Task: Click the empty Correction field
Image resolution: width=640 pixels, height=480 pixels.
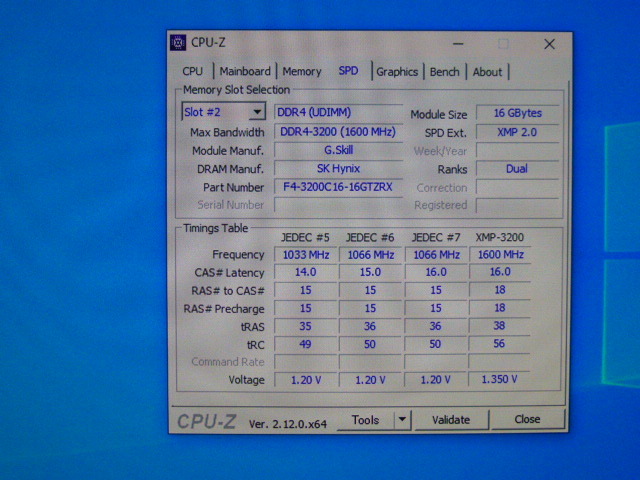Action: [x=518, y=187]
